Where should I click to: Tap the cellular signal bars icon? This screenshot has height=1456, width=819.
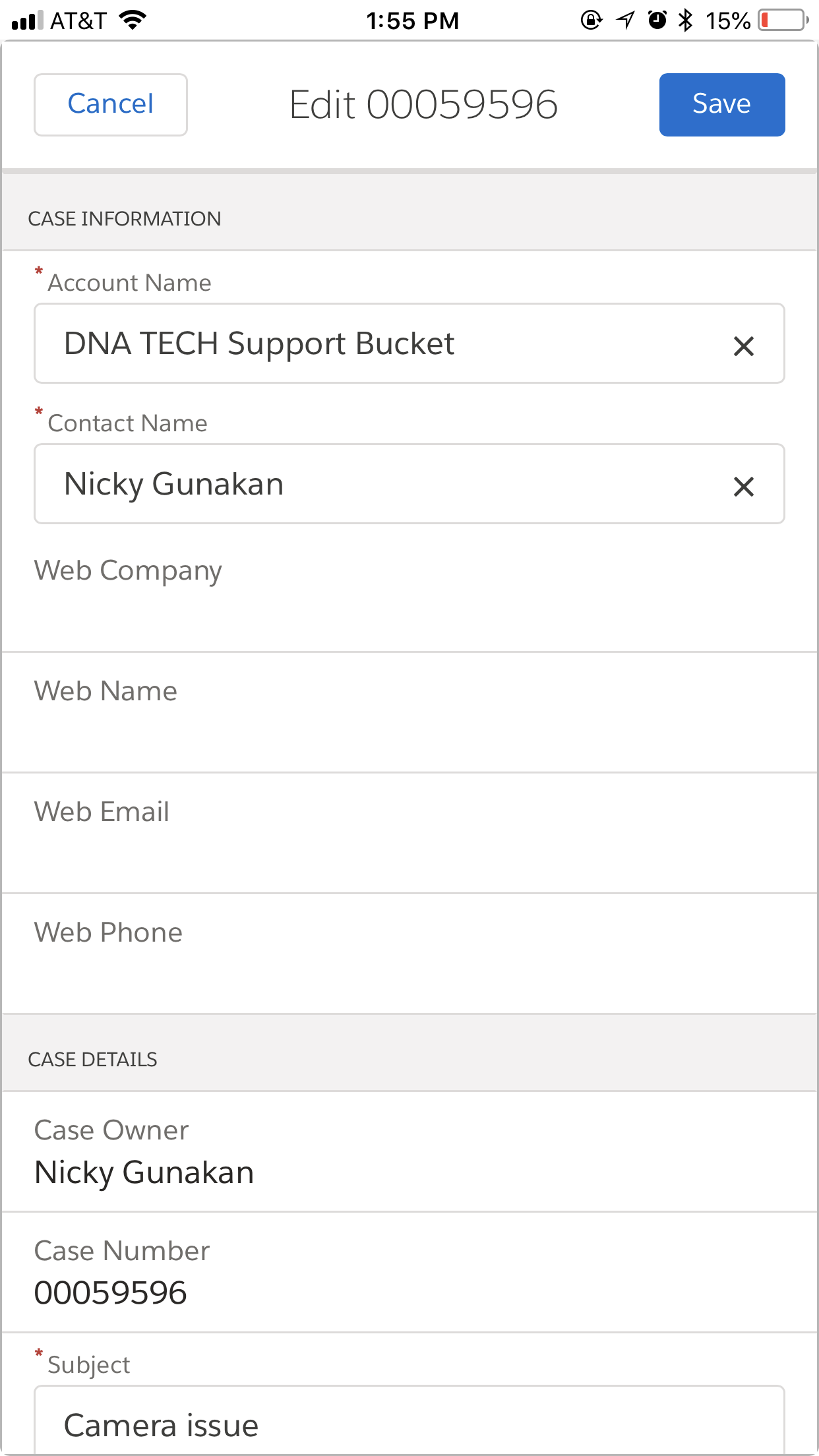click(x=27, y=20)
